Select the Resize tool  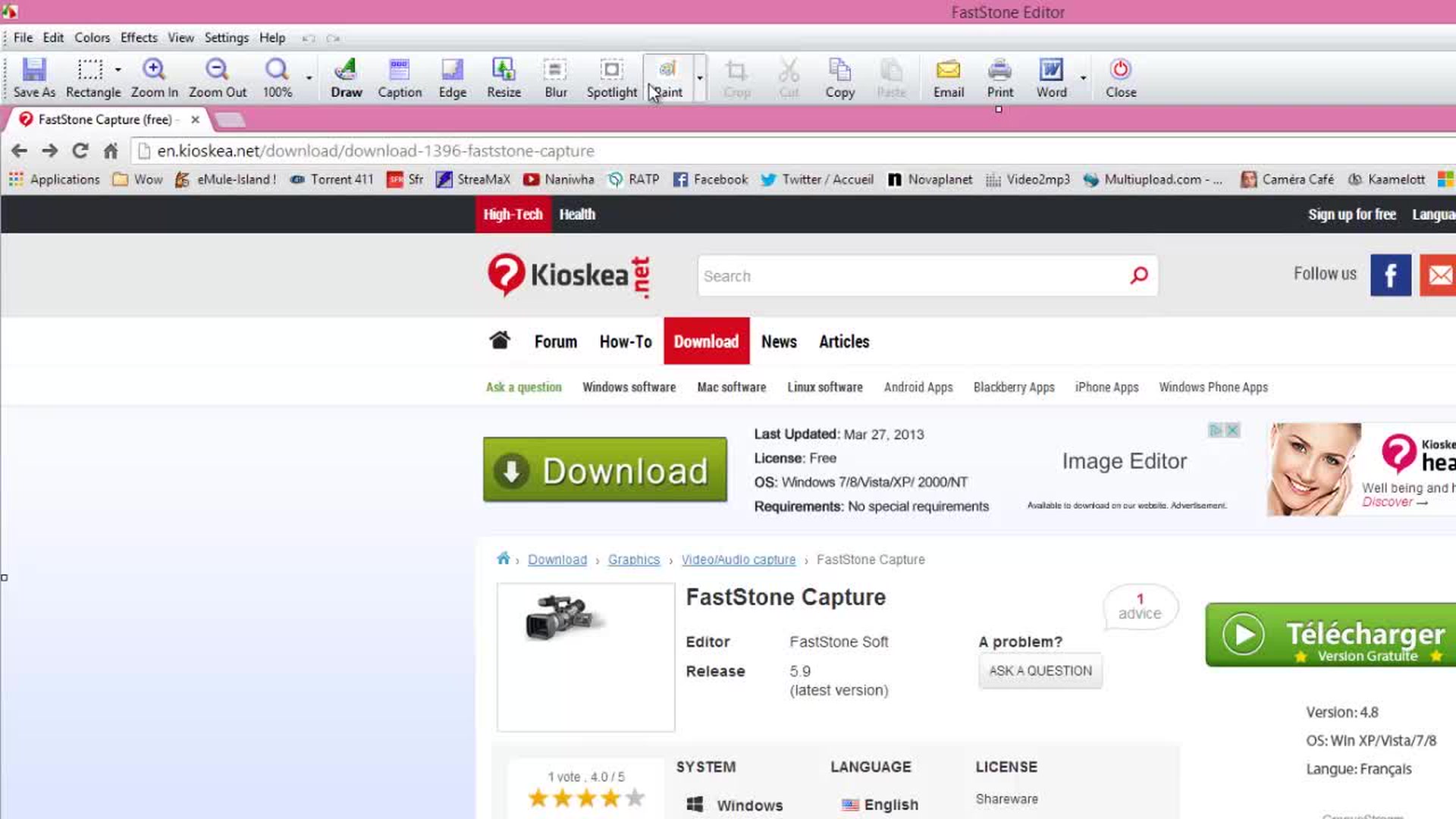(504, 78)
